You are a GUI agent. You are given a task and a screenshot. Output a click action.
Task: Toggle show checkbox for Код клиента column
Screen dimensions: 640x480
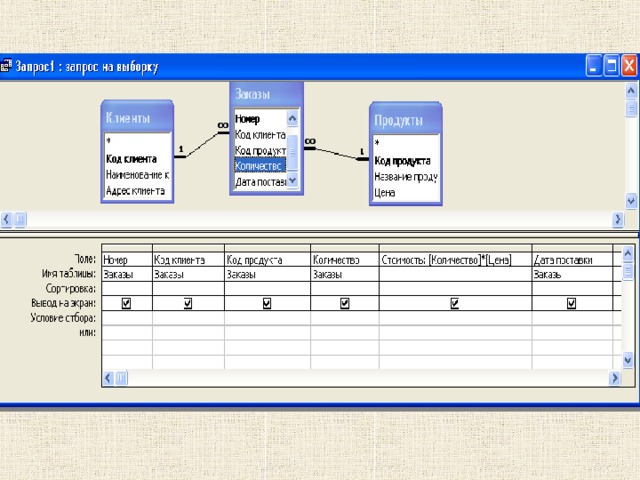(x=188, y=303)
